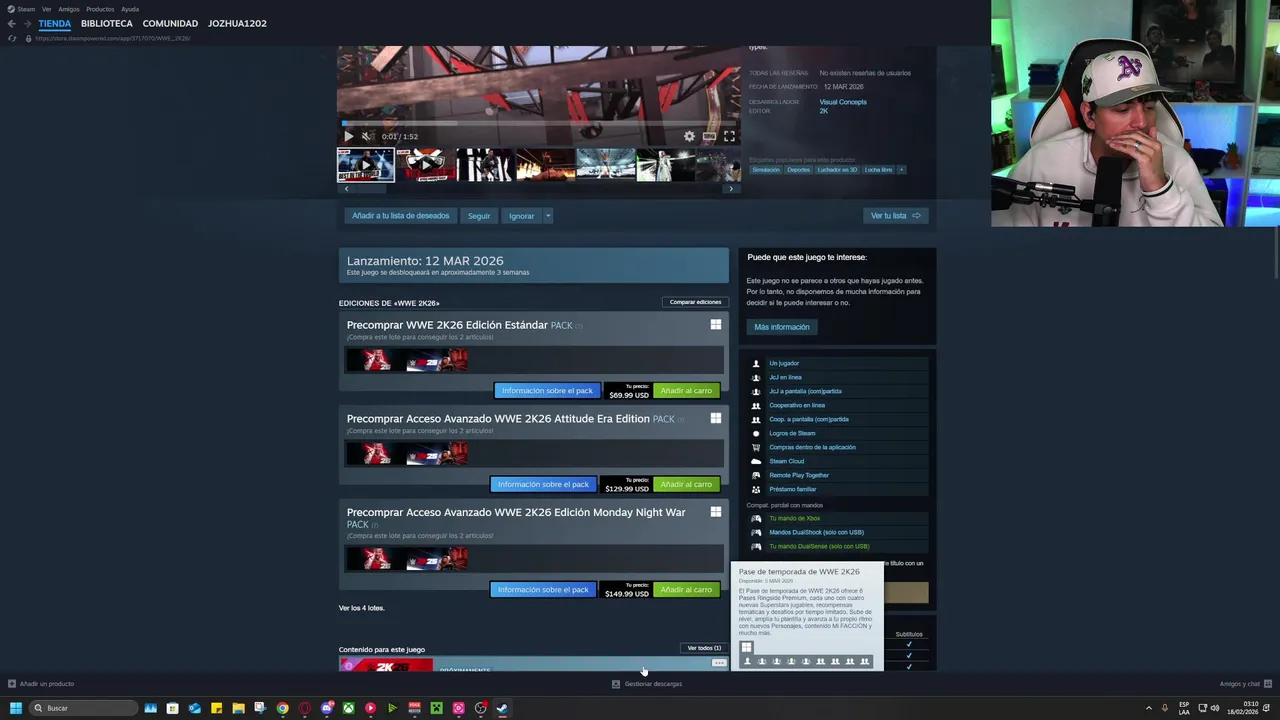Screen dimensions: 1280x720
Task: Click Windows icon on Monday Night War pack
Action: click(x=716, y=512)
